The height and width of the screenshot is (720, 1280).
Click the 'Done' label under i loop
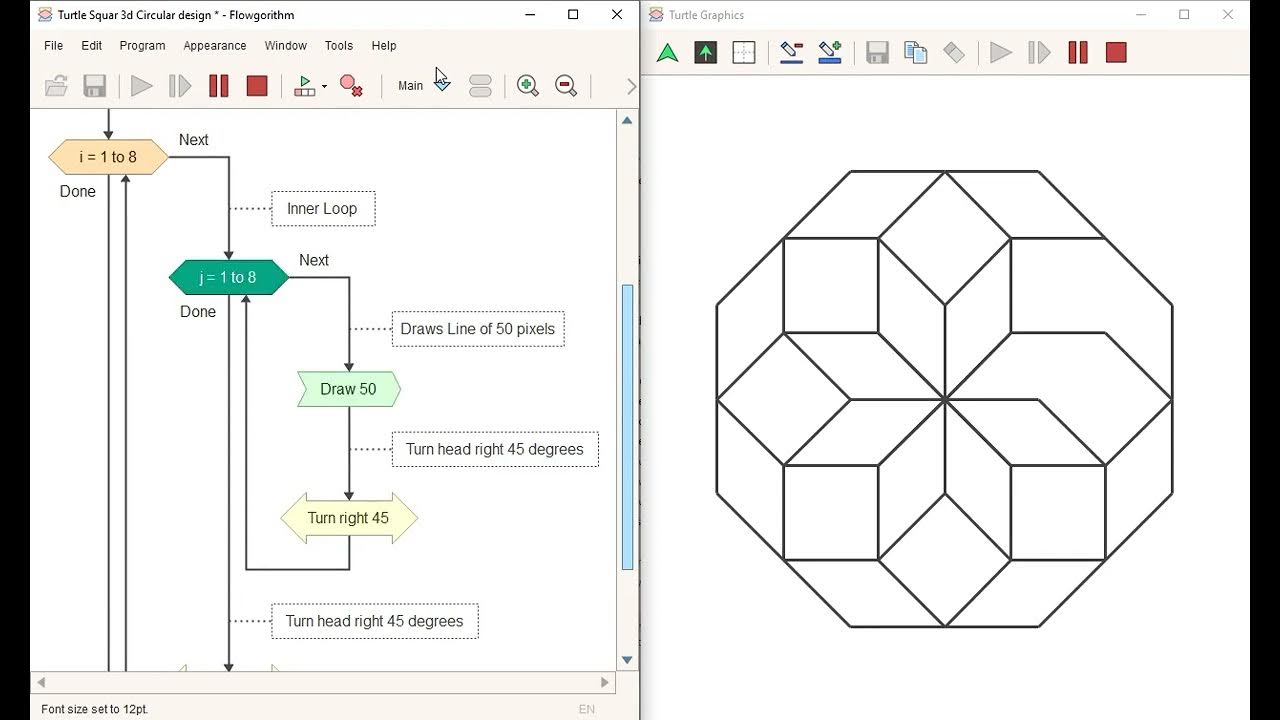pyautogui.click(x=78, y=191)
